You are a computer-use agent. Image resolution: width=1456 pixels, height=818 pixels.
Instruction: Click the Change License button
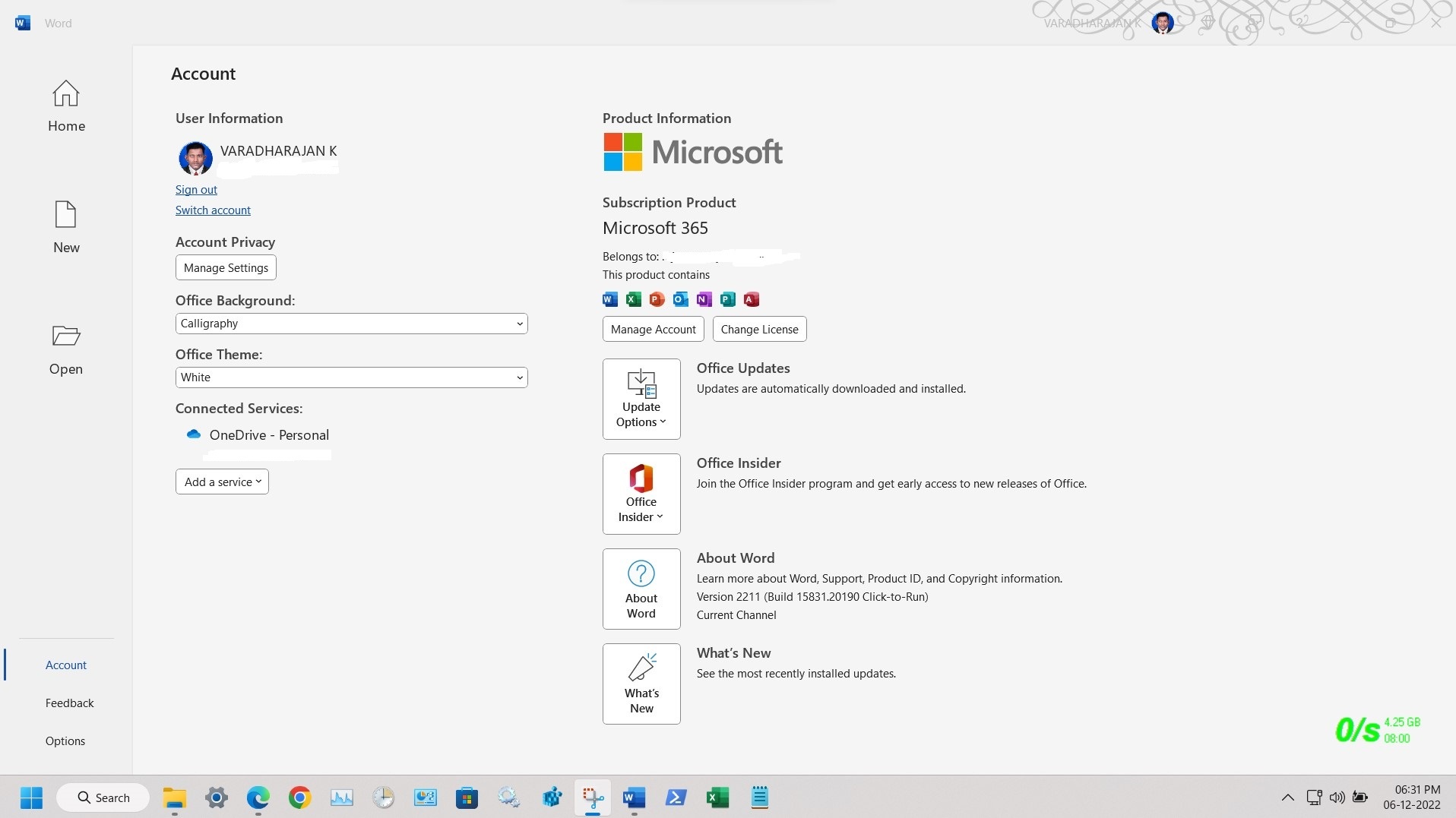click(x=759, y=330)
